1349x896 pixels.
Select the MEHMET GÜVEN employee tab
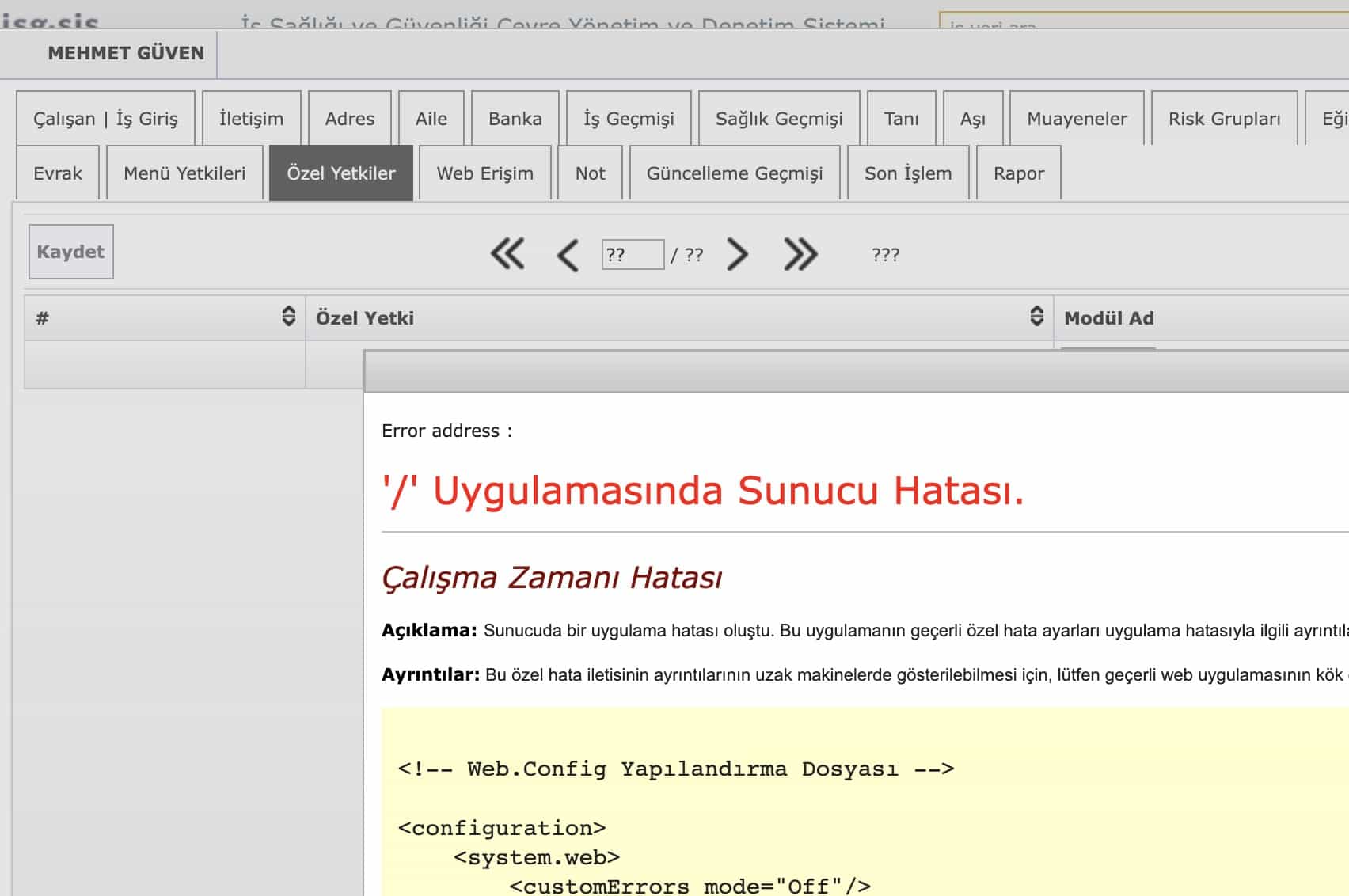[x=126, y=53]
